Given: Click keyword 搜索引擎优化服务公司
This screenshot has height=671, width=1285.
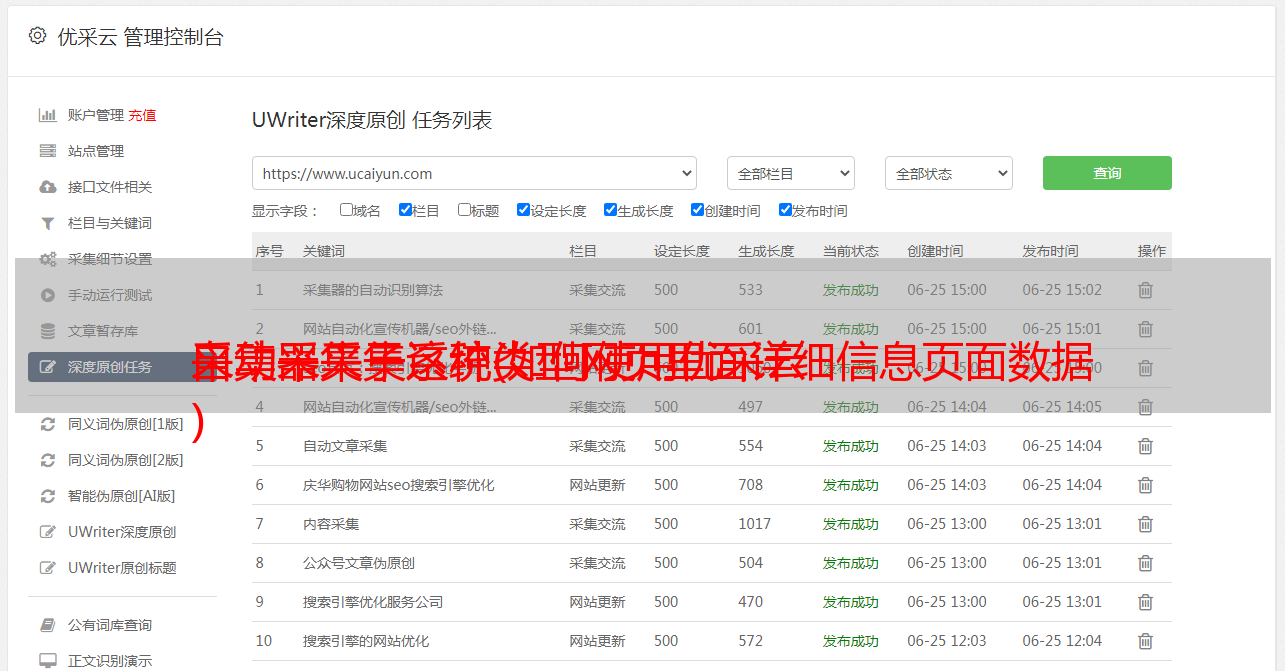Looking at the screenshot, I should pyautogui.click(x=373, y=602).
